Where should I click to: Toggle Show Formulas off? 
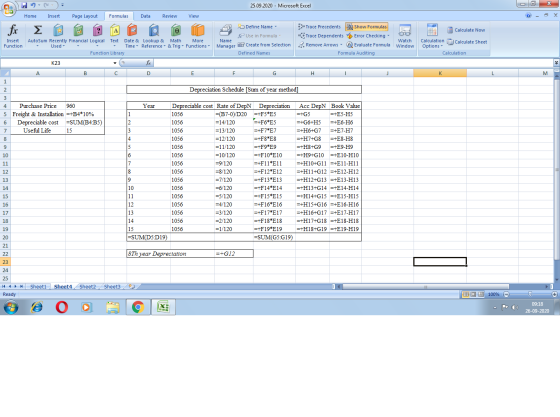(x=367, y=27)
